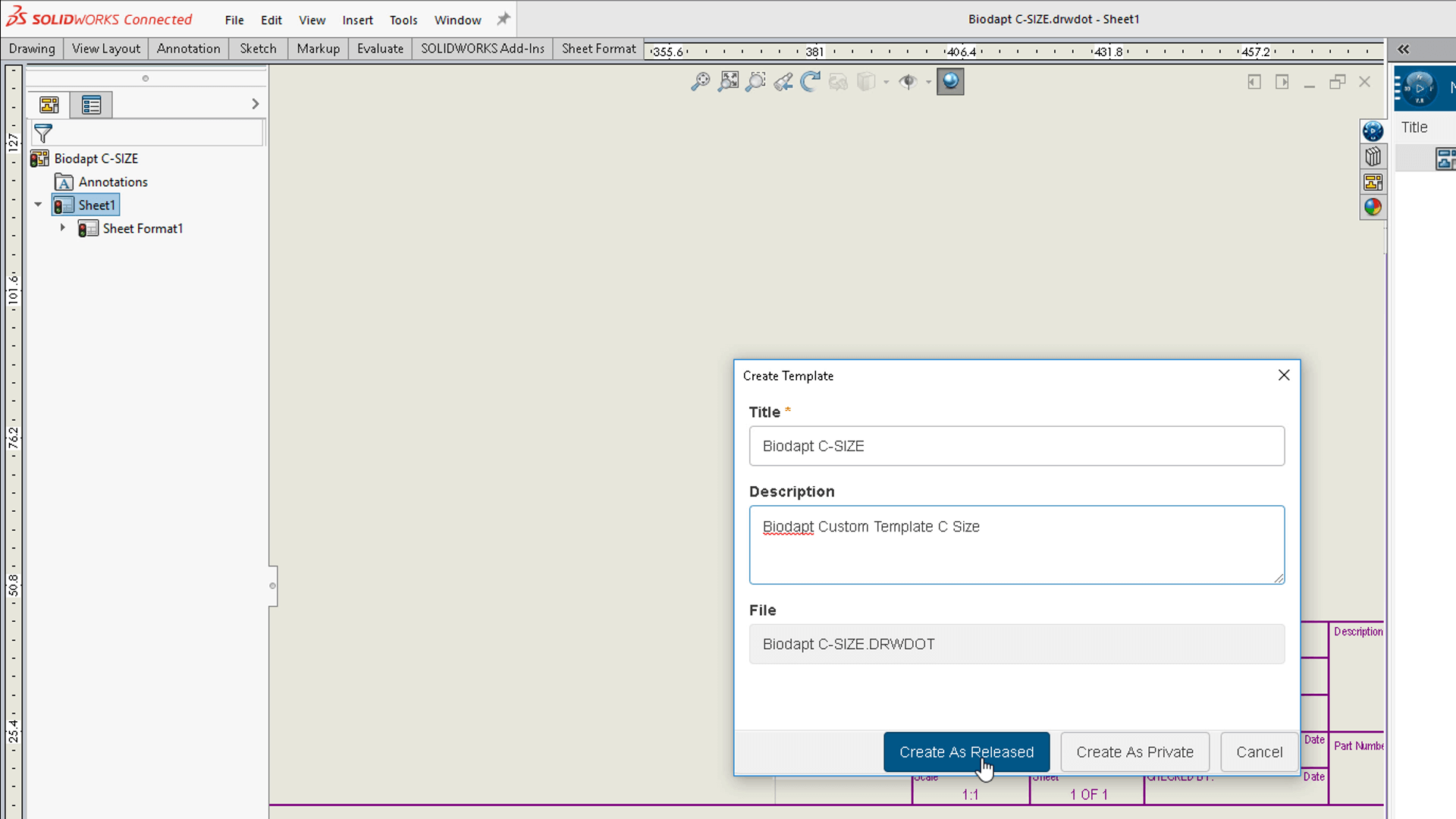The height and width of the screenshot is (819, 1456).
Task: Click Create As Private button
Action: [1134, 752]
